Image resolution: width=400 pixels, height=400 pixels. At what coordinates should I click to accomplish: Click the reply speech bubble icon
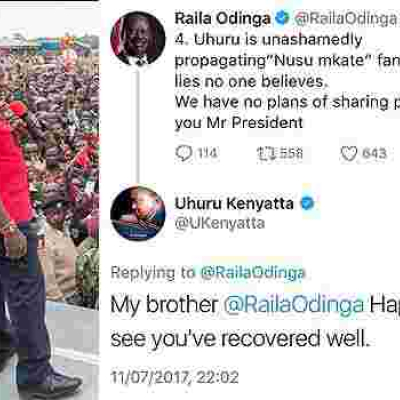point(184,154)
